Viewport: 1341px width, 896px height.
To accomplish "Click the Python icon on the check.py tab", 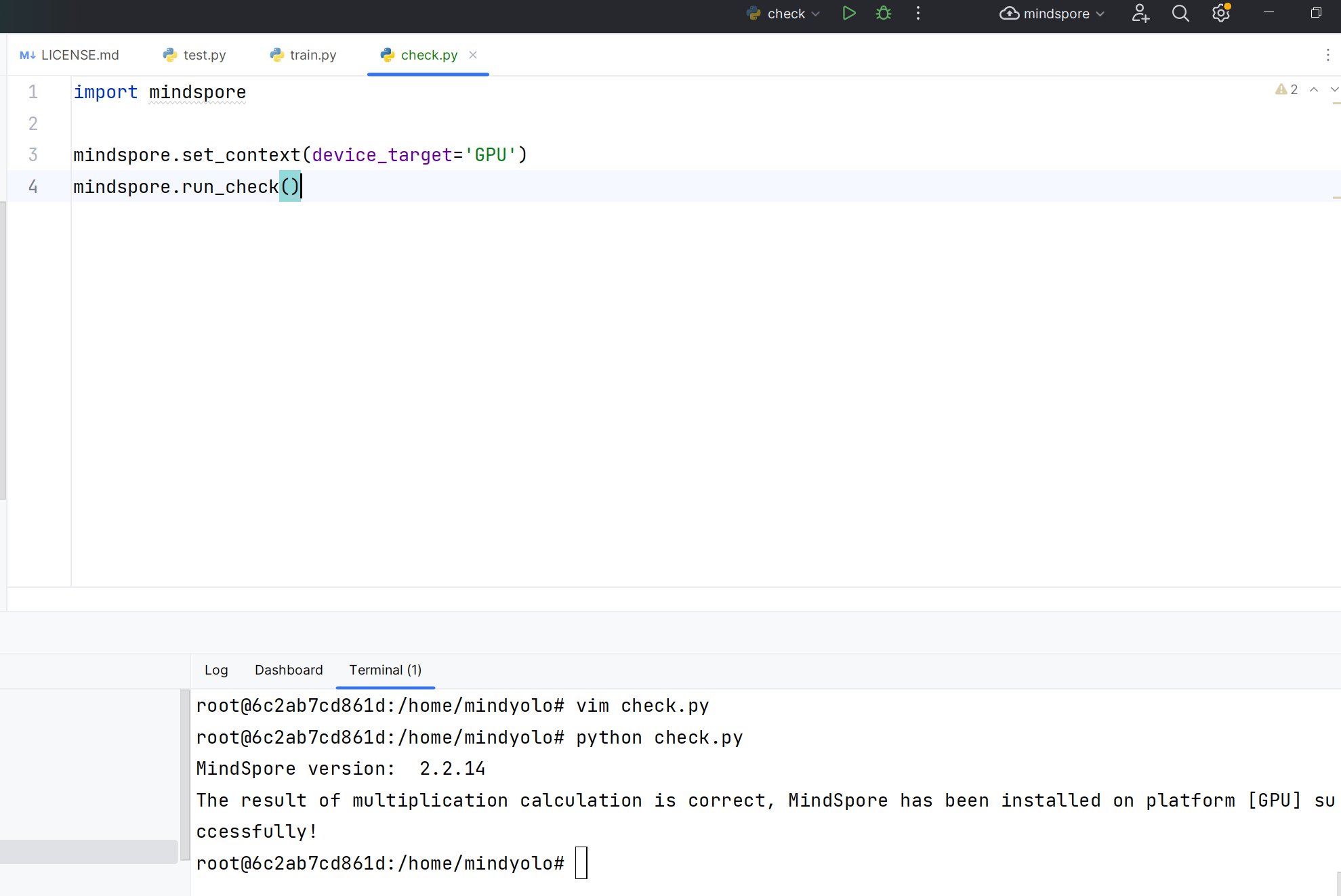I will point(386,55).
